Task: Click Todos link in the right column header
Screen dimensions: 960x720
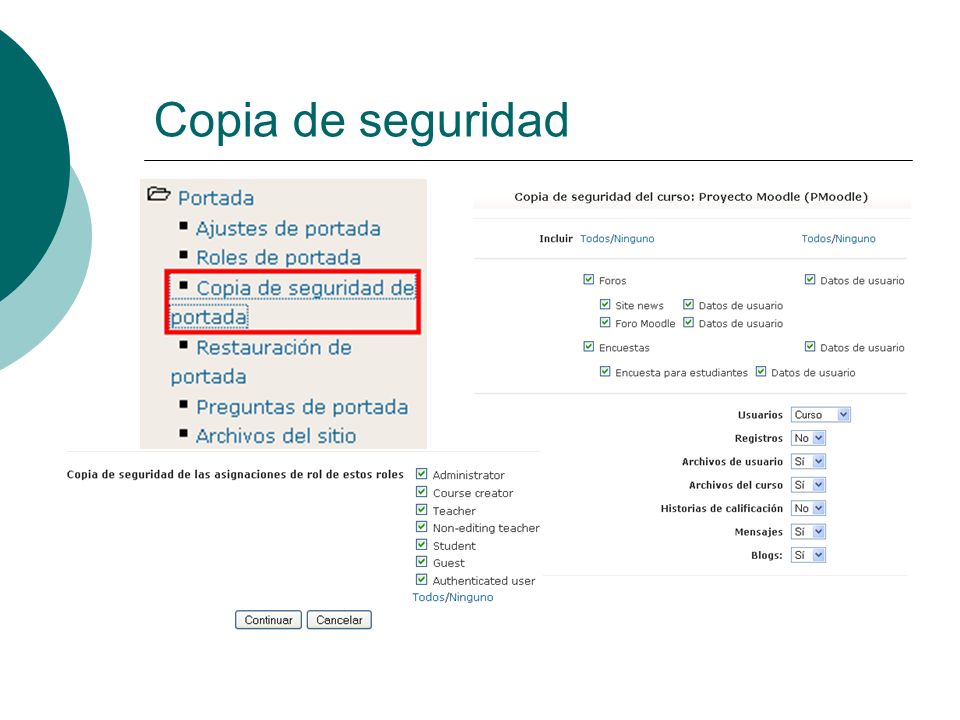Action: (816, 239)
